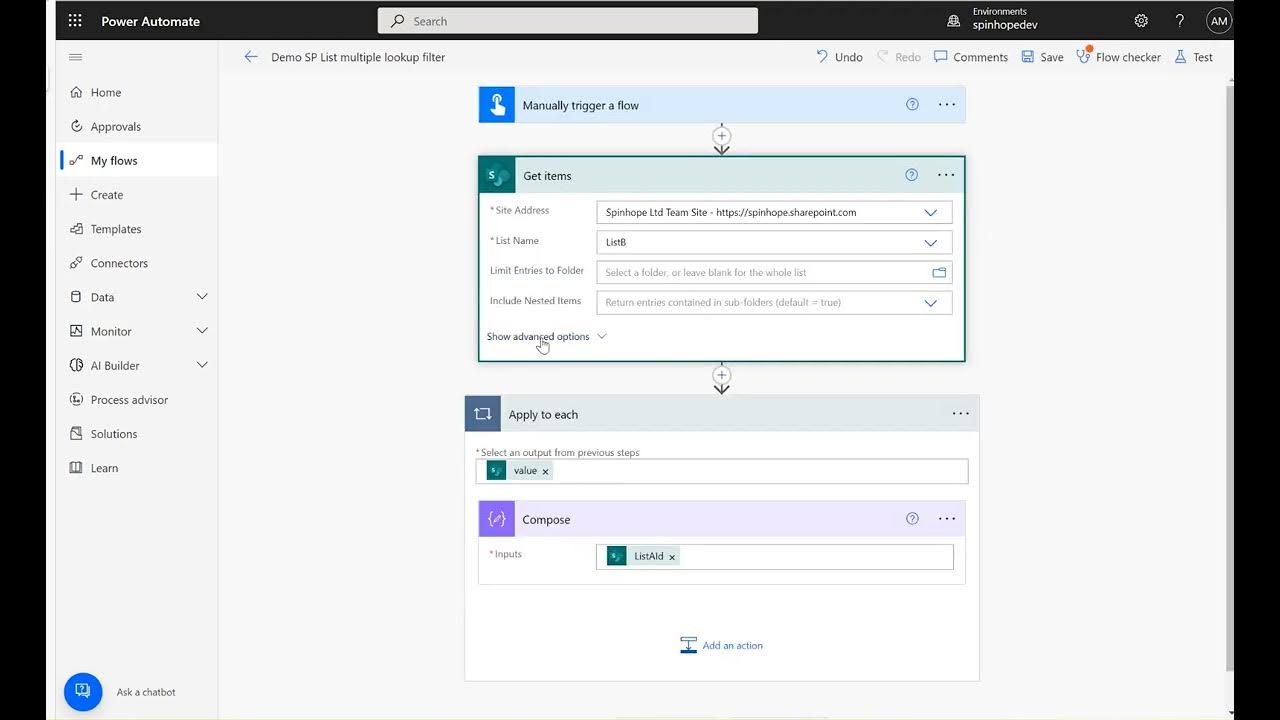Viewport: 1280px width, 720px height.
Task: Open help for the Get items action
Action: 911,175
